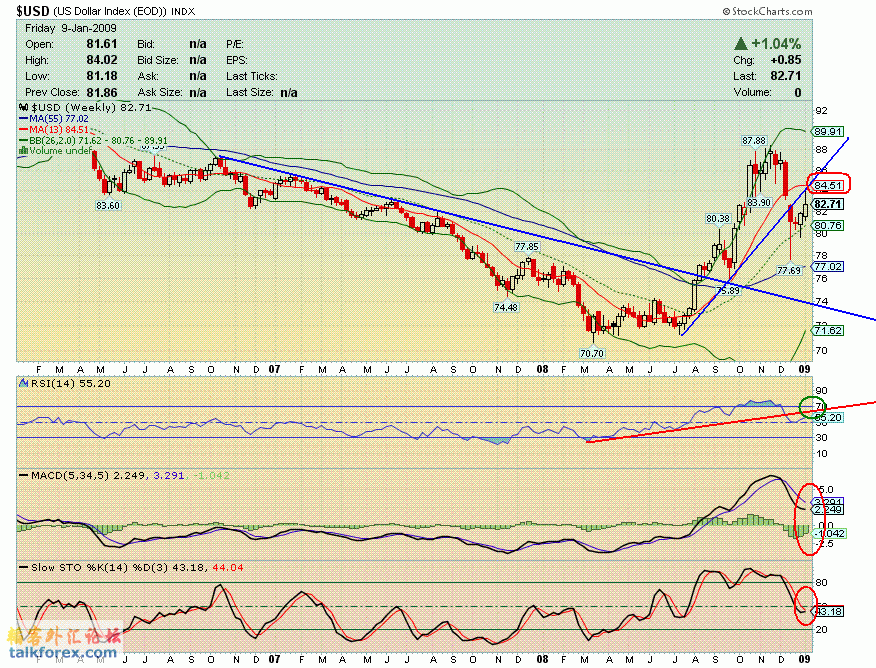The height and width of the screenshot is (668, 876).
Task: Click the Last Ticks label
Action: click(252, 76)
